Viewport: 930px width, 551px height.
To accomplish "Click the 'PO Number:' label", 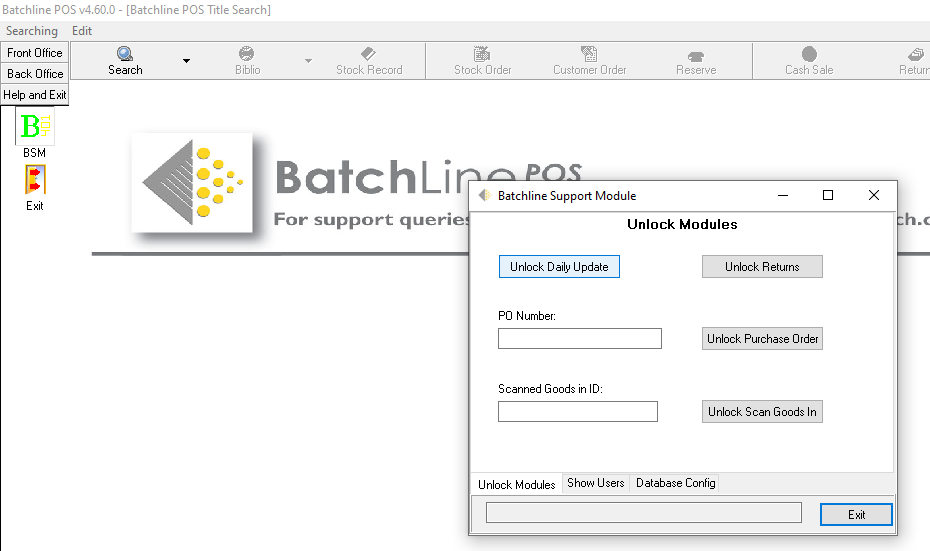I will pyautogui.click(x=527, y=316).
